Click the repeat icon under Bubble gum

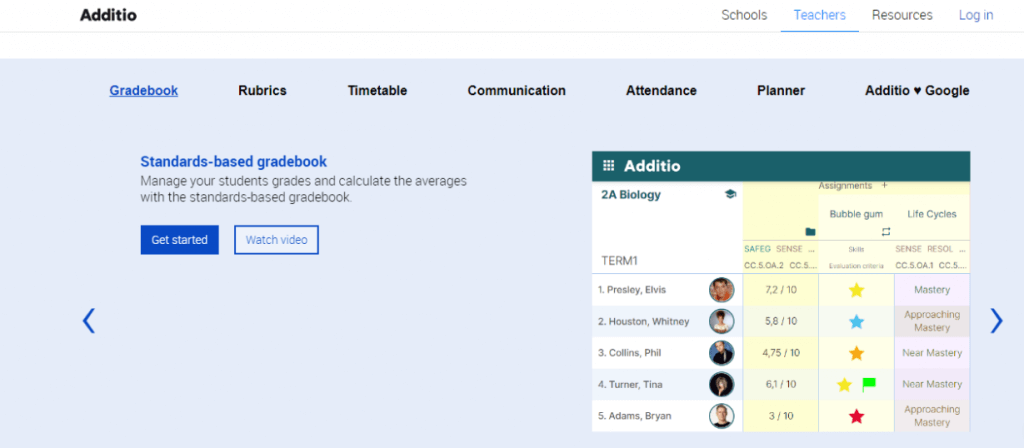pos(886,232)
